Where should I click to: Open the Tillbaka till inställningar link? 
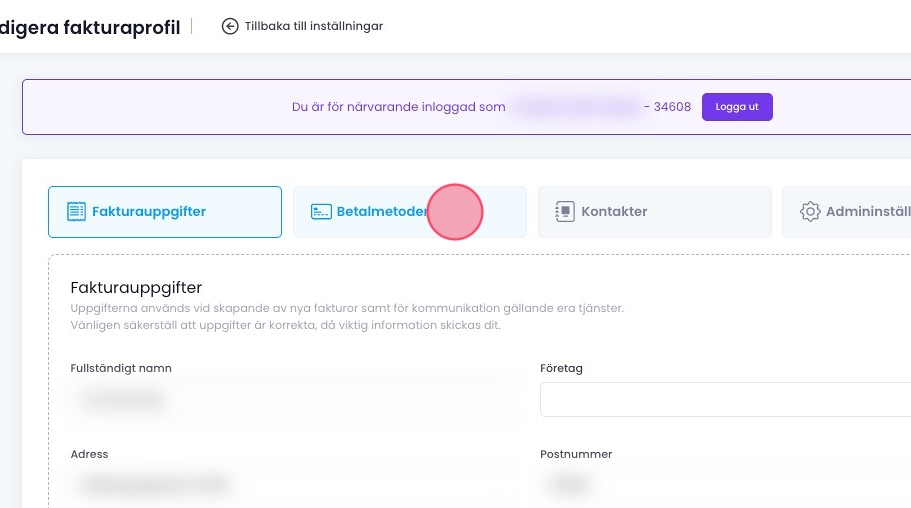(313, 26)
